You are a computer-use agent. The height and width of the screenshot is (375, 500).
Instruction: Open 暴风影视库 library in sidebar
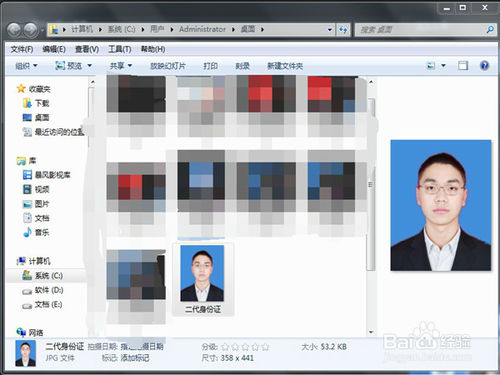coord(46,175)
